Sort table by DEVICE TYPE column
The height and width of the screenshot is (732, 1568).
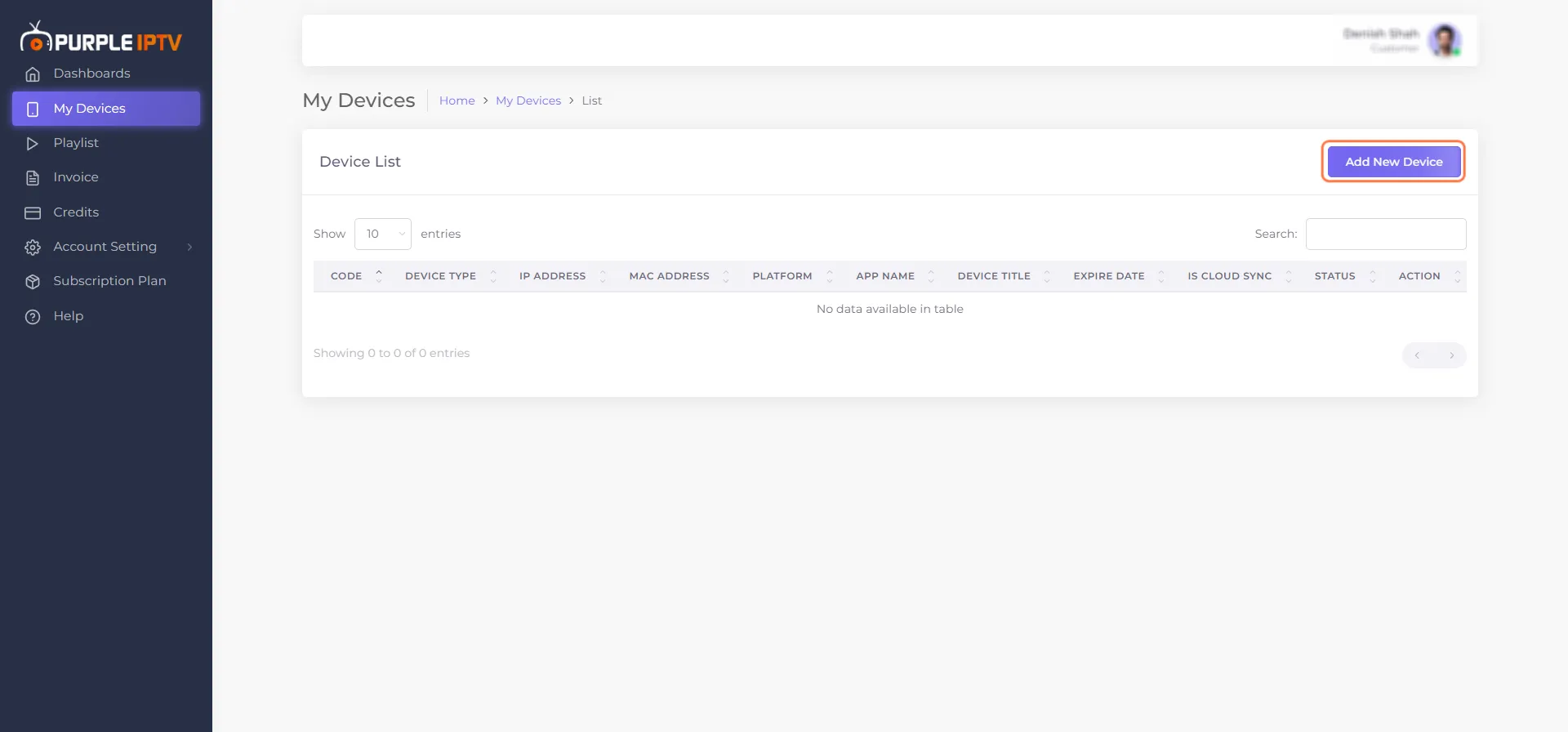coord(445,276)
